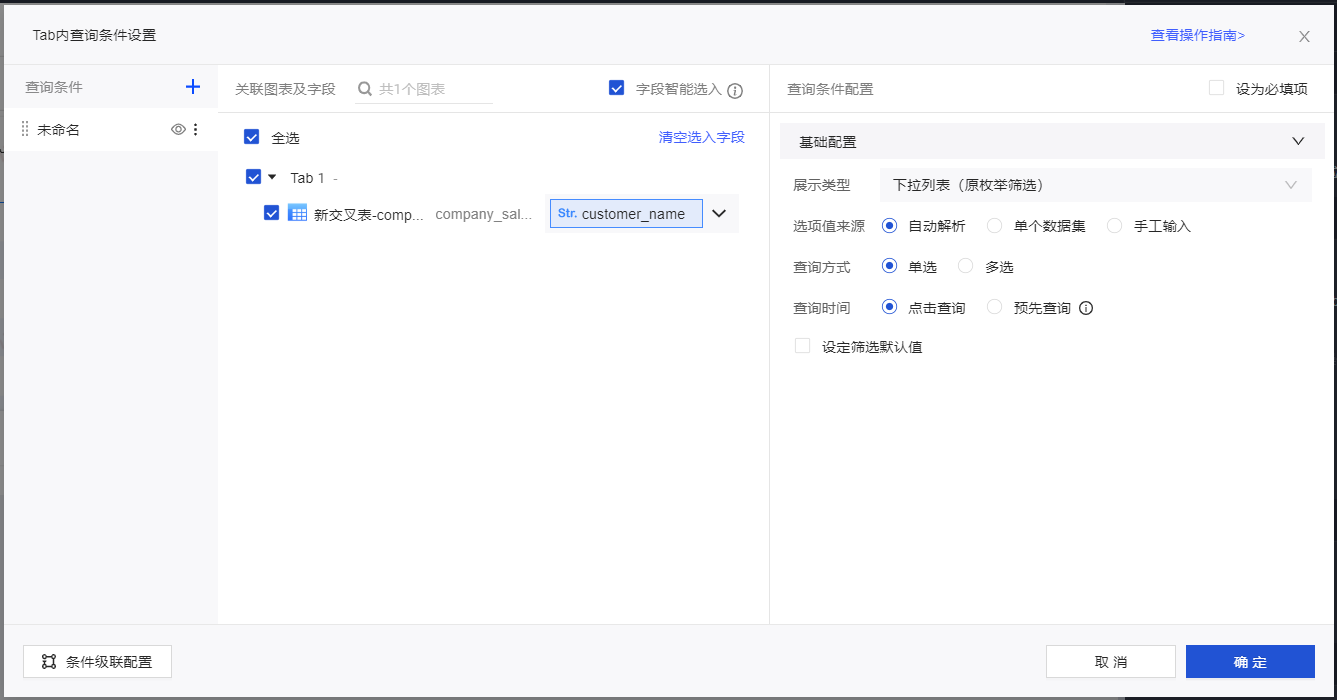Click the info icon beside 预先查询
The height and width of the screenshot is (700, 1337).
click(x=1086, y=308)
